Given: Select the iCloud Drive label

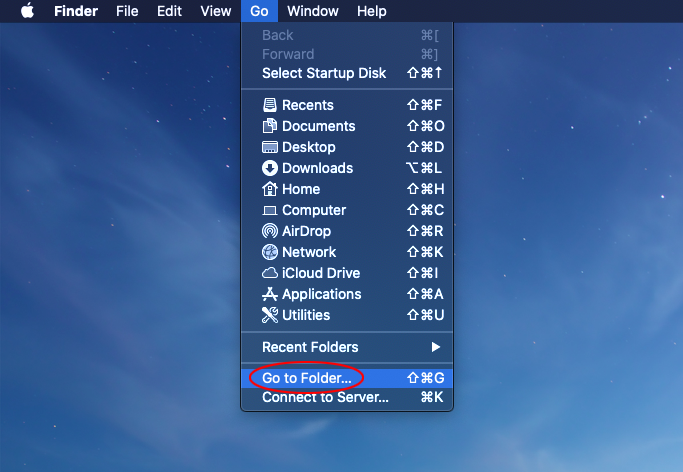Looking at the screenshot, I should [x=321, y=273].
